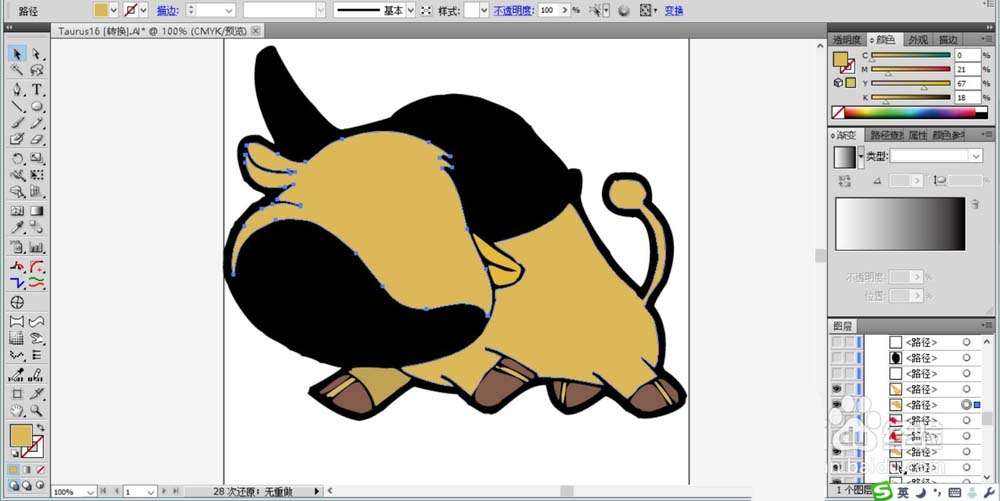1000x501 pixels.
Task: Select the Line Segment tool
Action: pos(17,106)
